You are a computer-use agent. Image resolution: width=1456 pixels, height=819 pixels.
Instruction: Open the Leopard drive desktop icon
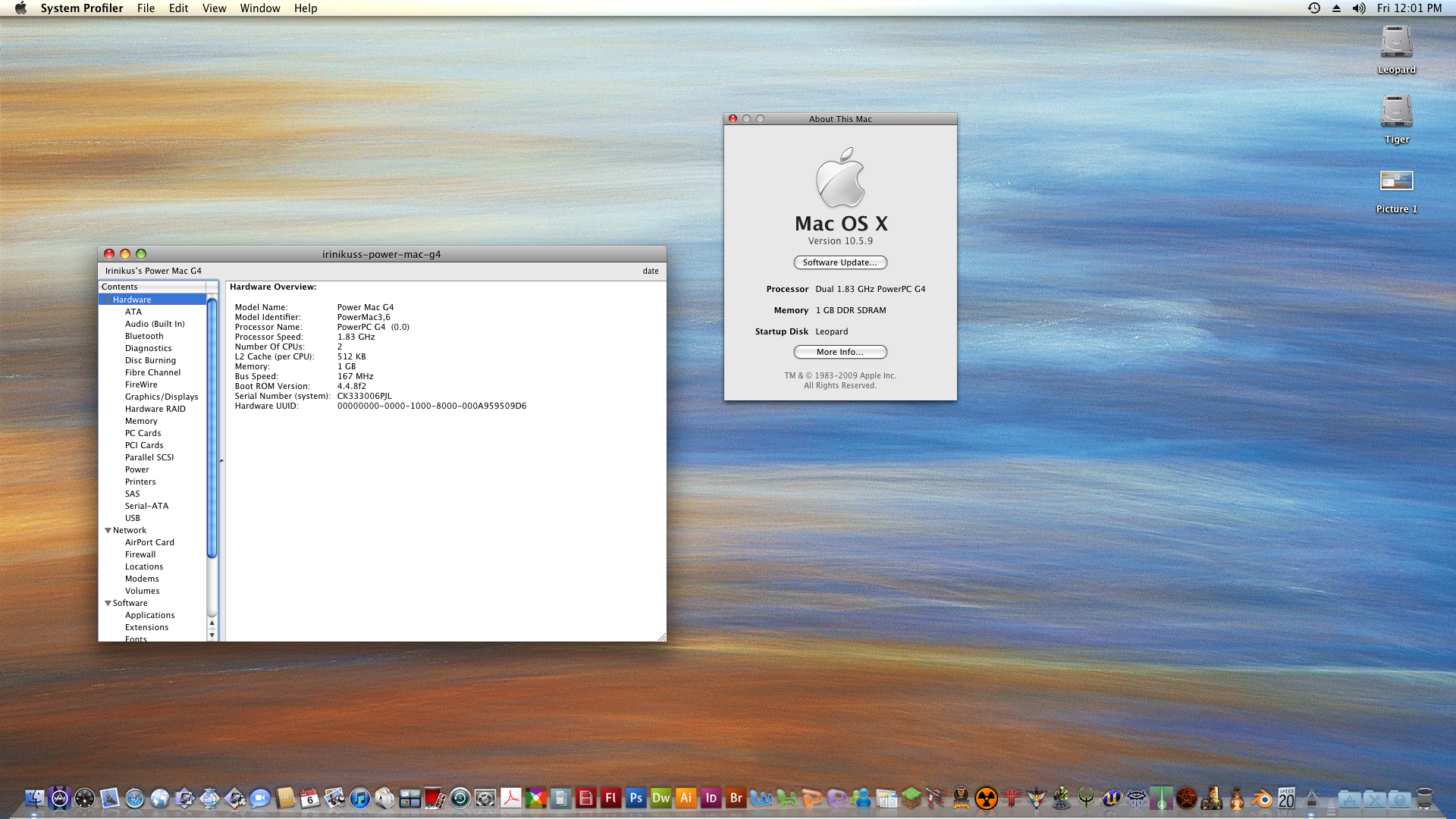(x=1396, y=42)
